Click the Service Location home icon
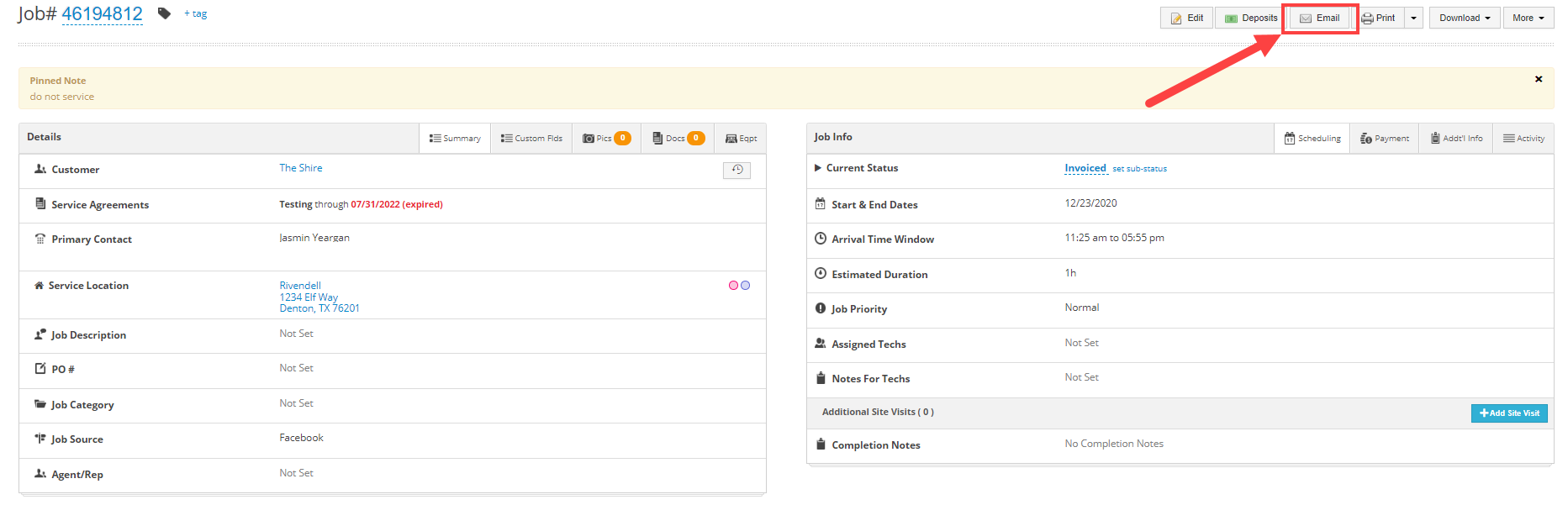Viewport: 1568px width, 505px height. click(x=39, y=285)
